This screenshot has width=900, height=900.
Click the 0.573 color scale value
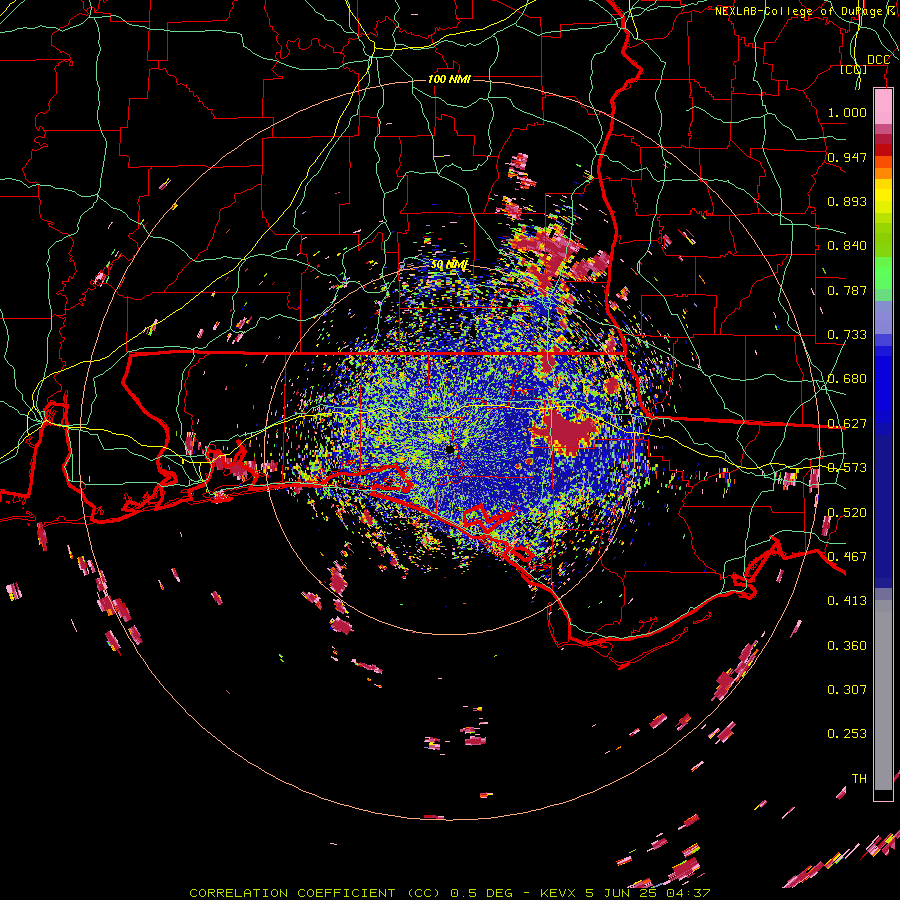pos(847,468)
